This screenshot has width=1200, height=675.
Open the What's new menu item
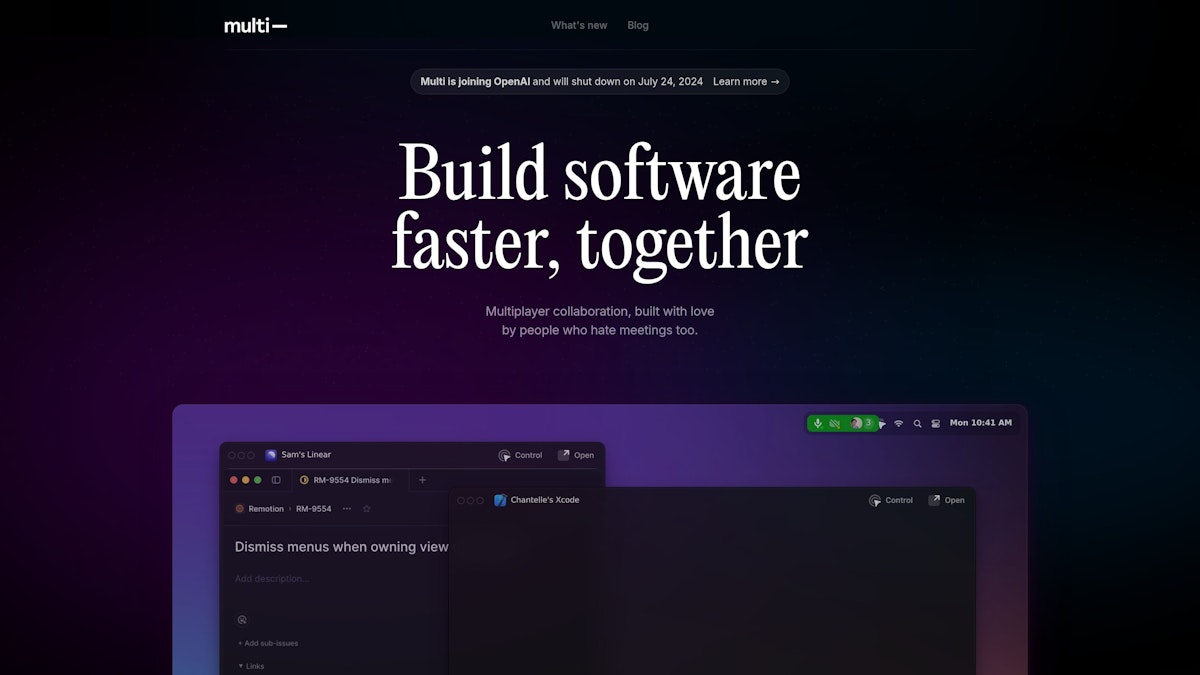[579, 25]
